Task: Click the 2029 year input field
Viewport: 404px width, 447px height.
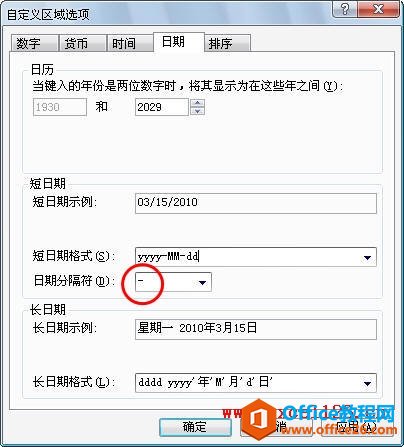Action: (162, 107)
